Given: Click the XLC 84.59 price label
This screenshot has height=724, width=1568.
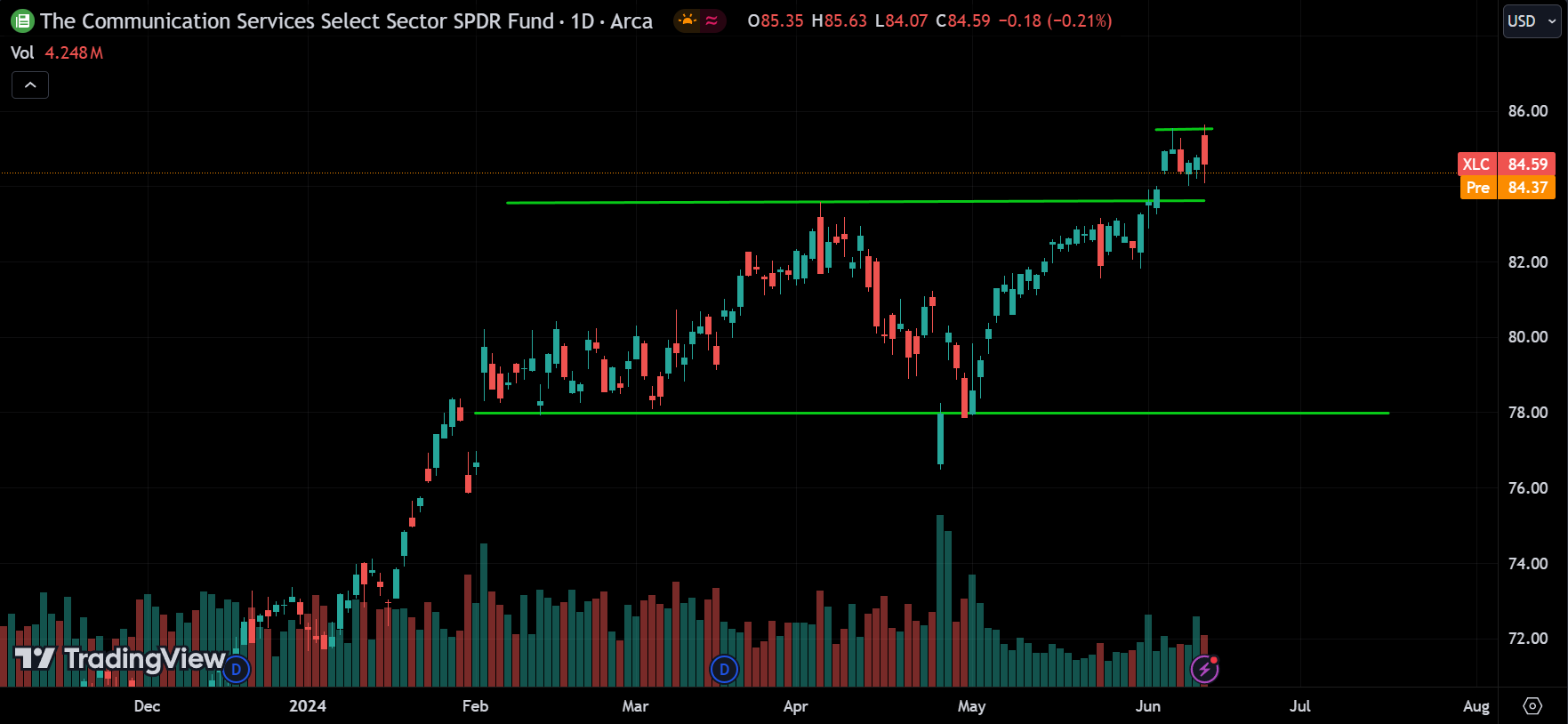Looking at the screenshot, I should pyautogui.click(x=1507, y=164).
